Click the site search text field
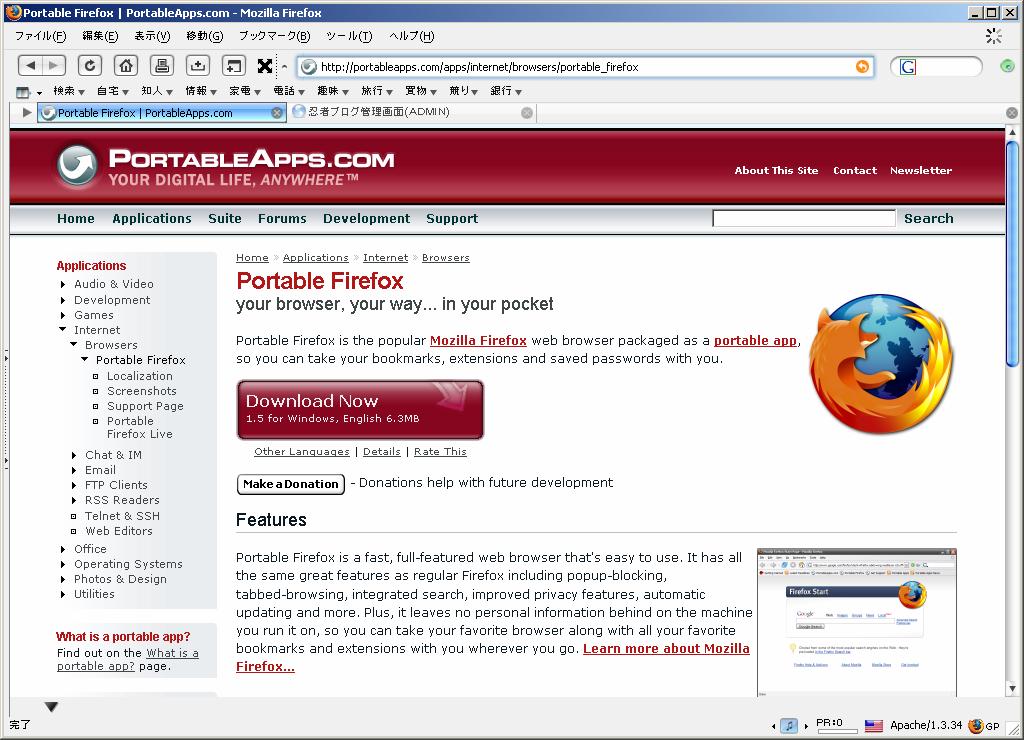Viewport: 1024px width, 740px height. point(803,218)
